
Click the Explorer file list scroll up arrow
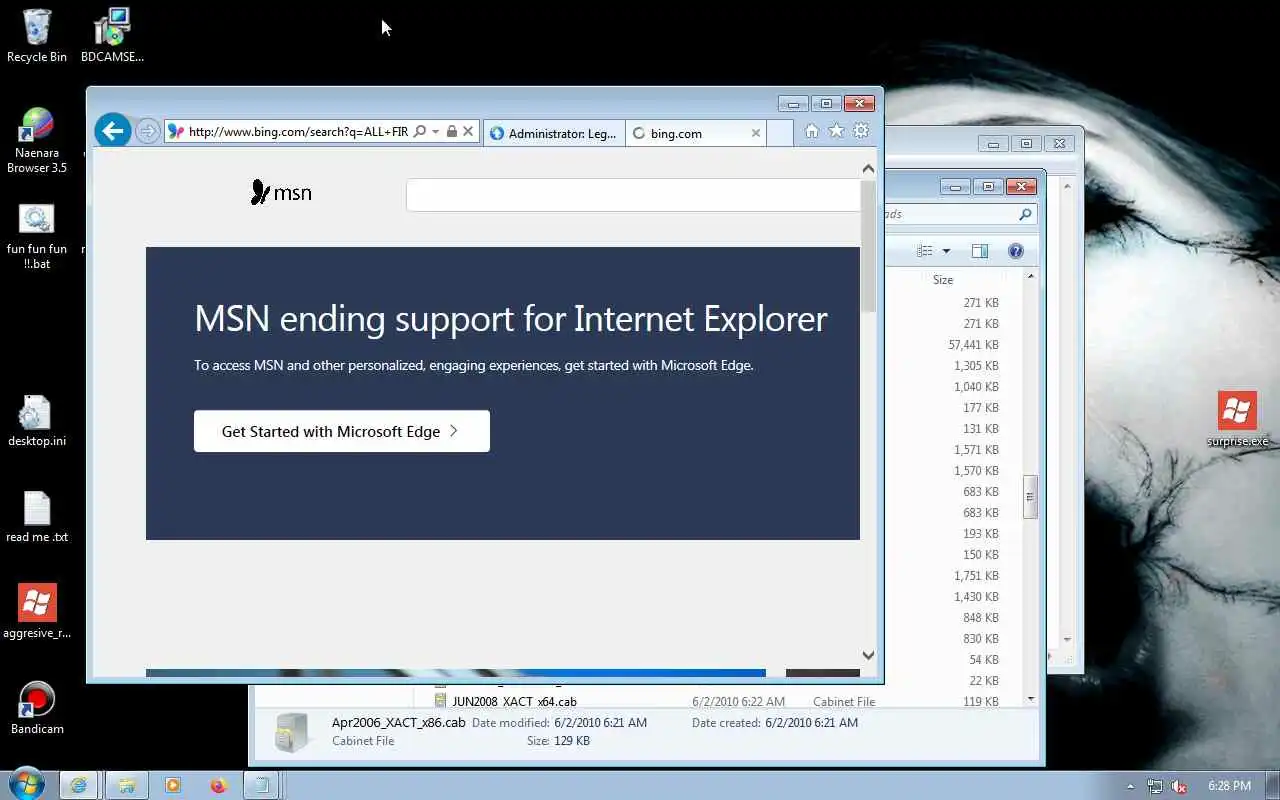[1030, 276]
